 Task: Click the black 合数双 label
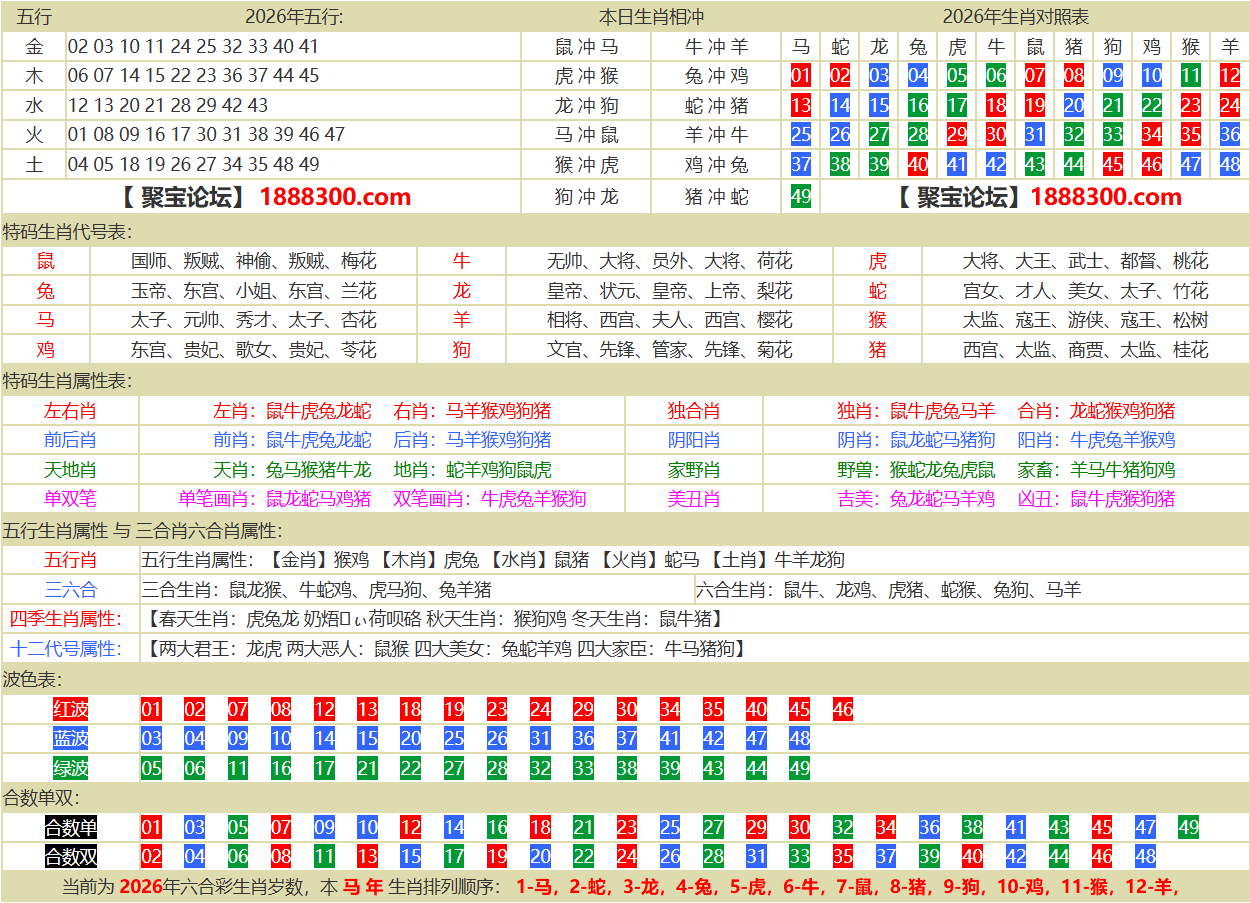(x=71, y=857)
